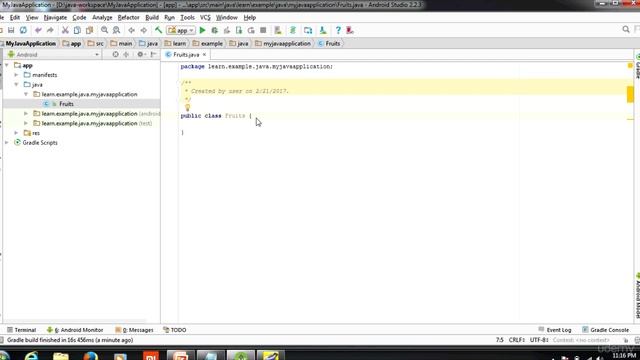Viewport: 640px width, 360px height.
Task: Open Help via the question mark icon
Action: pyautogui.click(x=338, y=30)
